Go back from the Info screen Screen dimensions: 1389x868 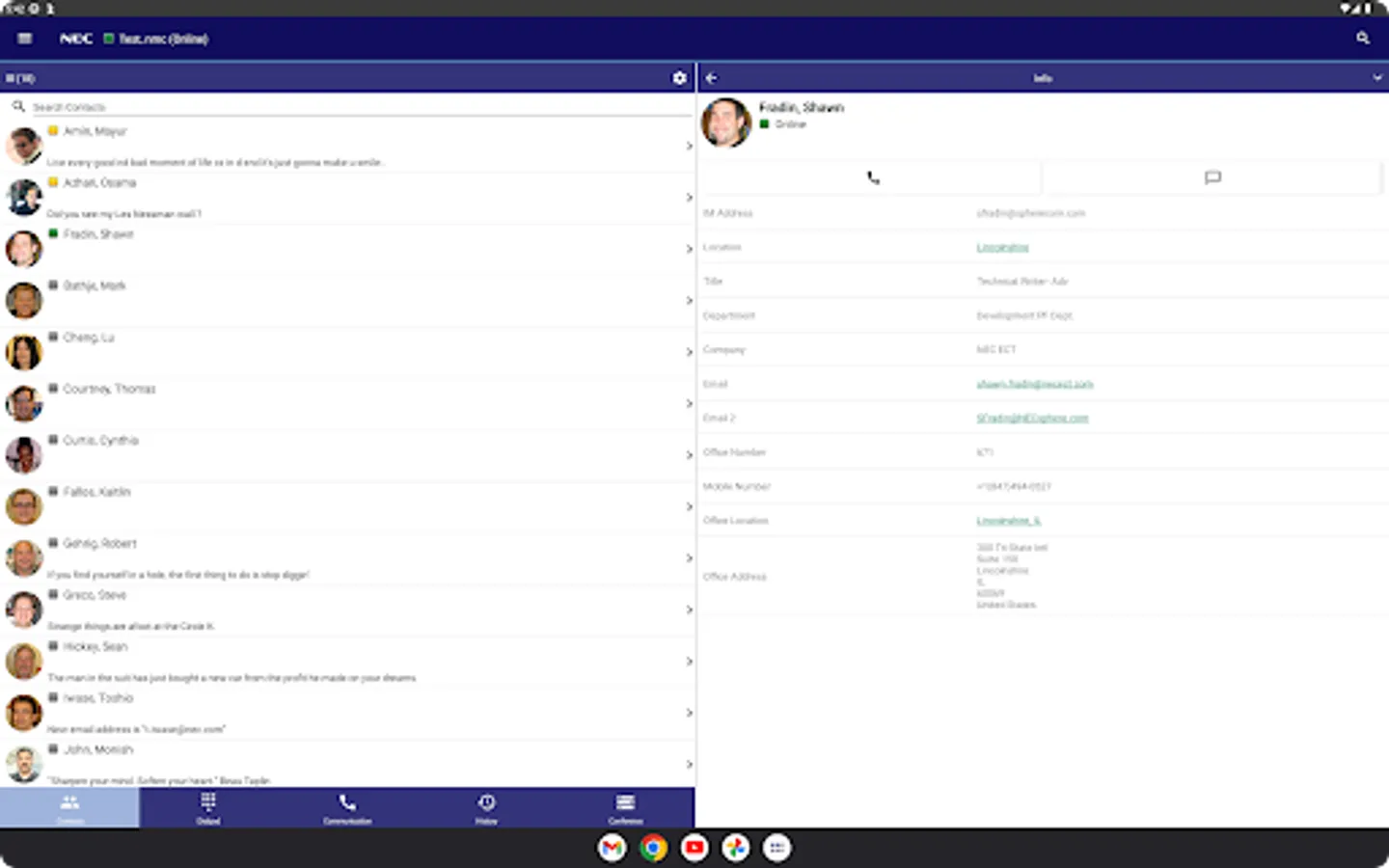tap(712, 77)
